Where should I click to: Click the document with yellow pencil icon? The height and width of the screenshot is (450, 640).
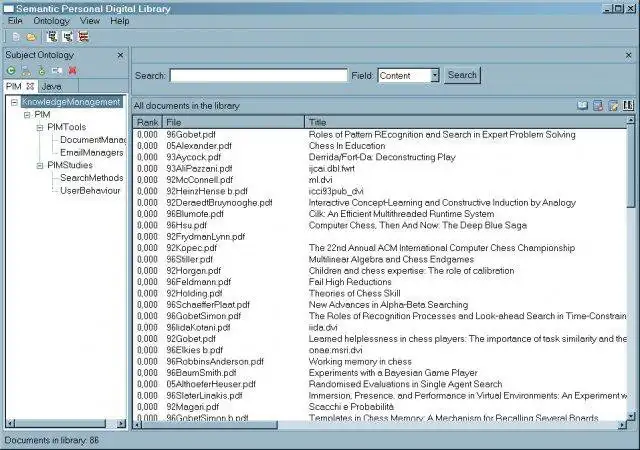click(x=613, y=106)
